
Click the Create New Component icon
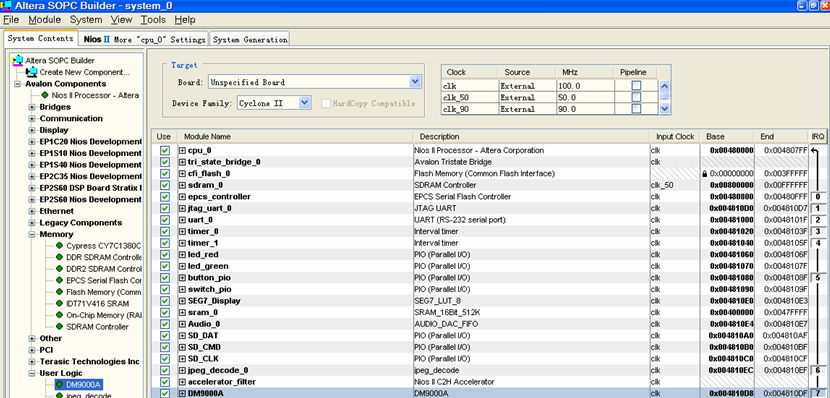pos(32,72)
